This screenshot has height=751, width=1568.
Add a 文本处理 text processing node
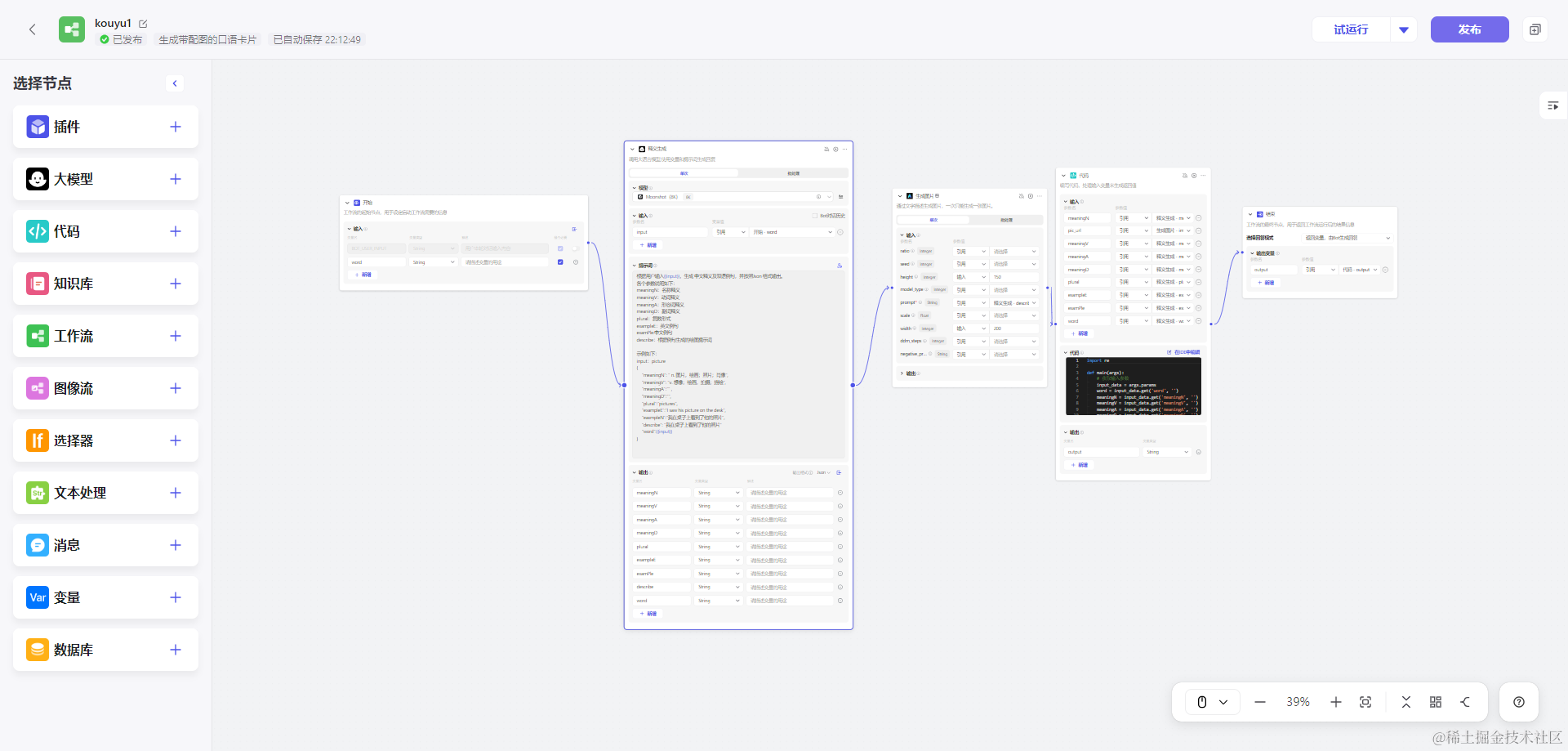[176, 493]
